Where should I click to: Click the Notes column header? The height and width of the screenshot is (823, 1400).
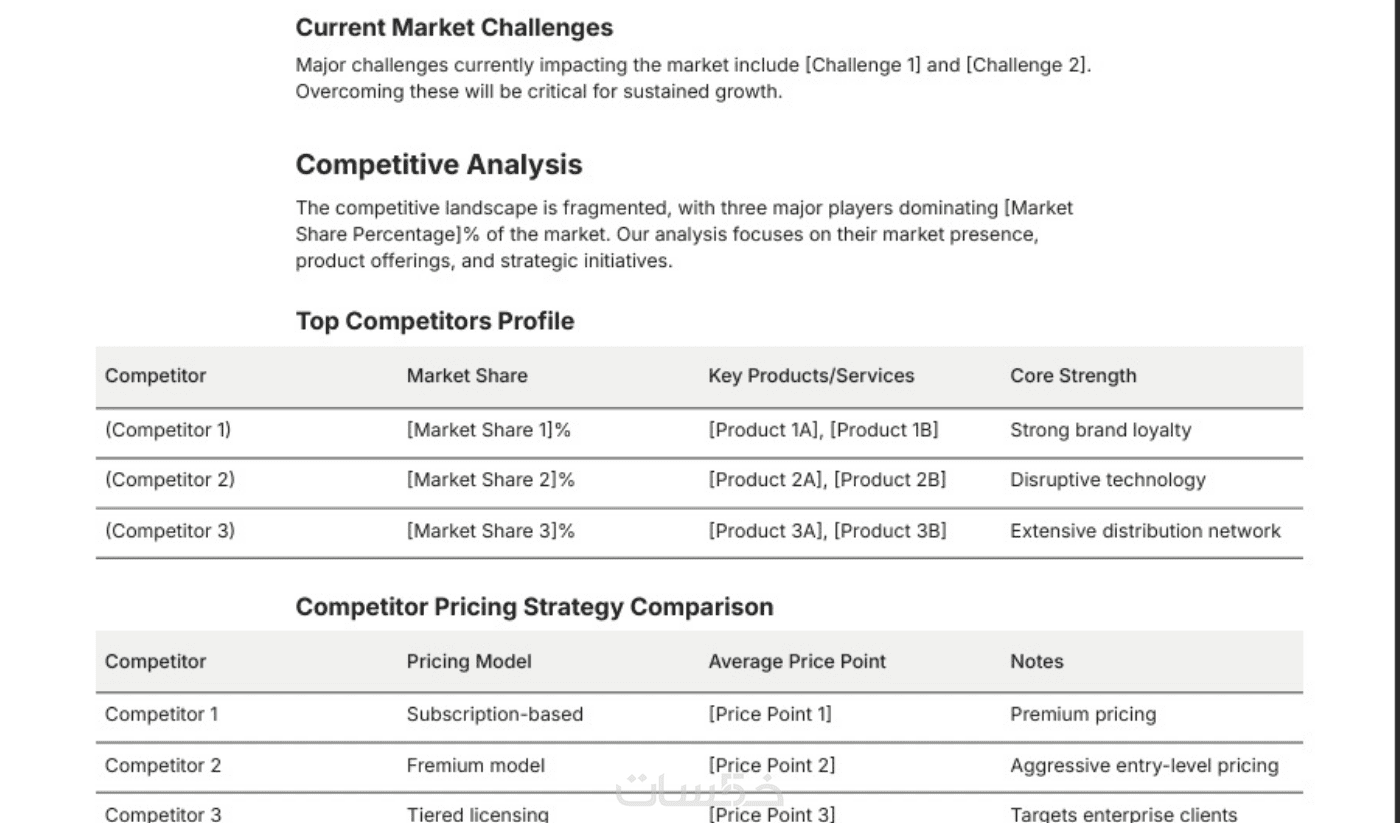1036,661
